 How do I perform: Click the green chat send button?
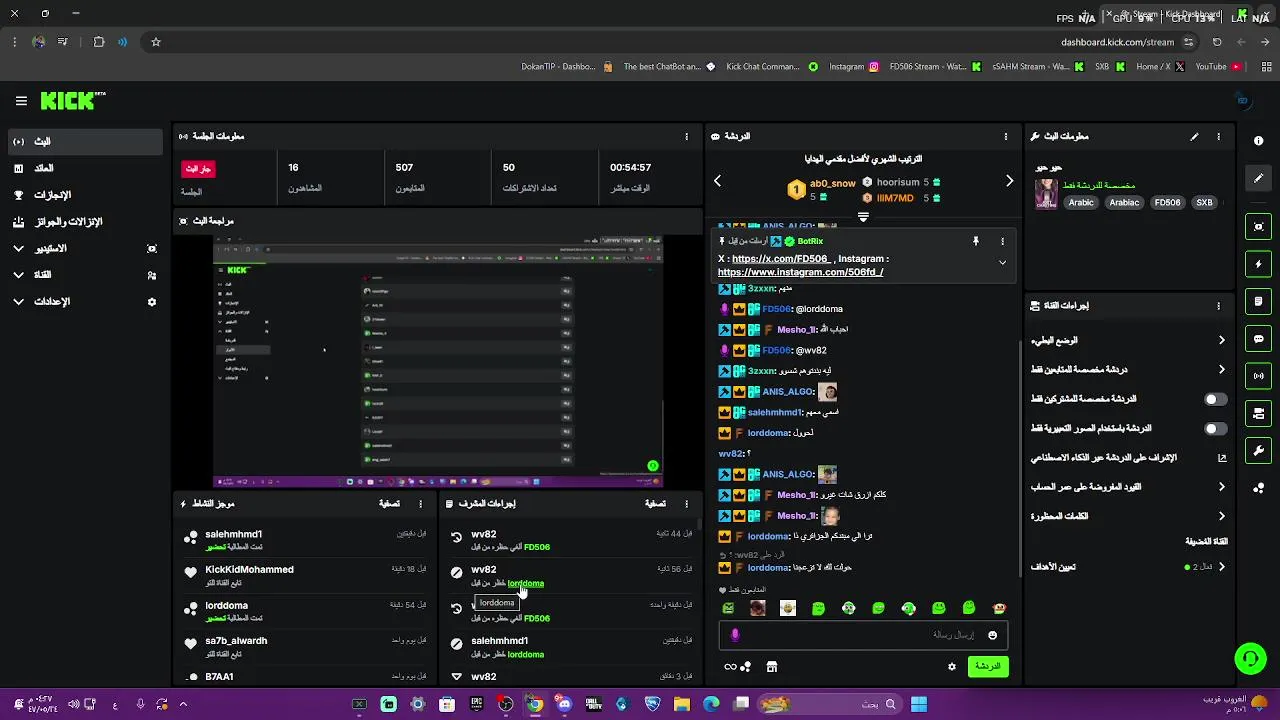tap(988, 666)
